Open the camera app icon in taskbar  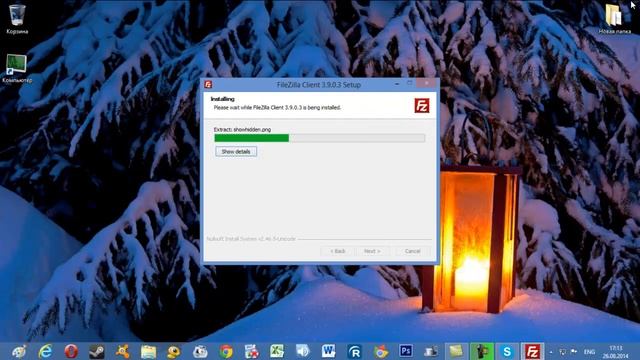(200, 351)
